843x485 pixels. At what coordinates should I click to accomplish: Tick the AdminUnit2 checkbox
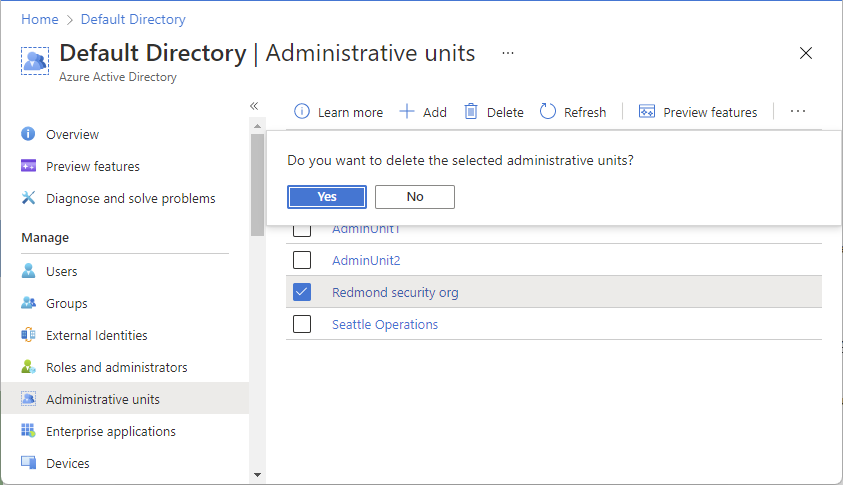pos(302,260)
